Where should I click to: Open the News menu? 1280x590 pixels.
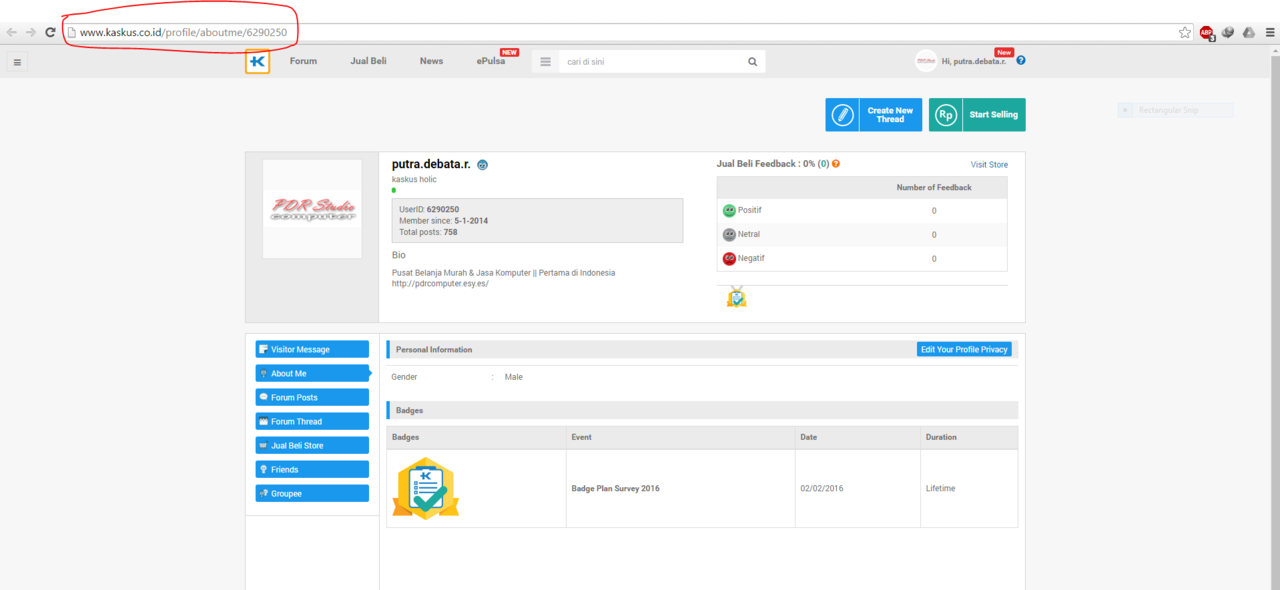coord(431,61)
